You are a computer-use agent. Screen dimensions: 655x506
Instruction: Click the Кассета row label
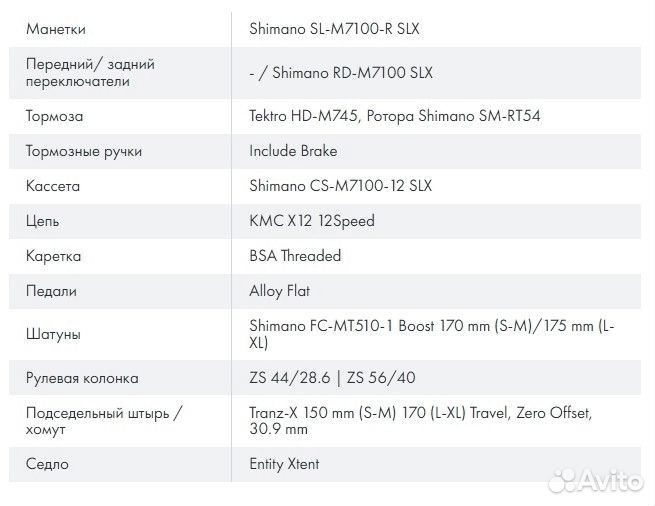click(x=53, y=186)
